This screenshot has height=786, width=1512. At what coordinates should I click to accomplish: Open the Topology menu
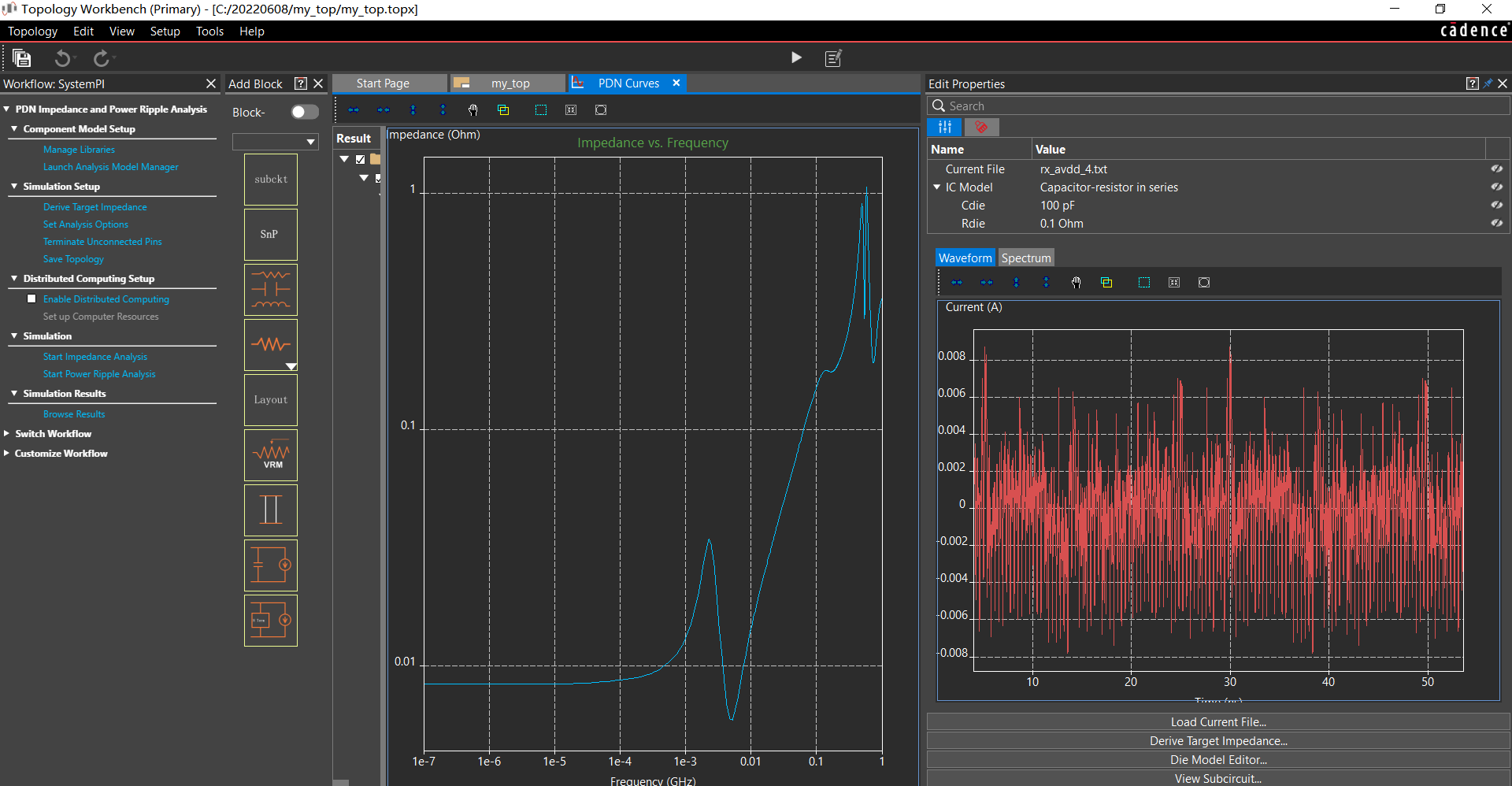click(32, 31)
